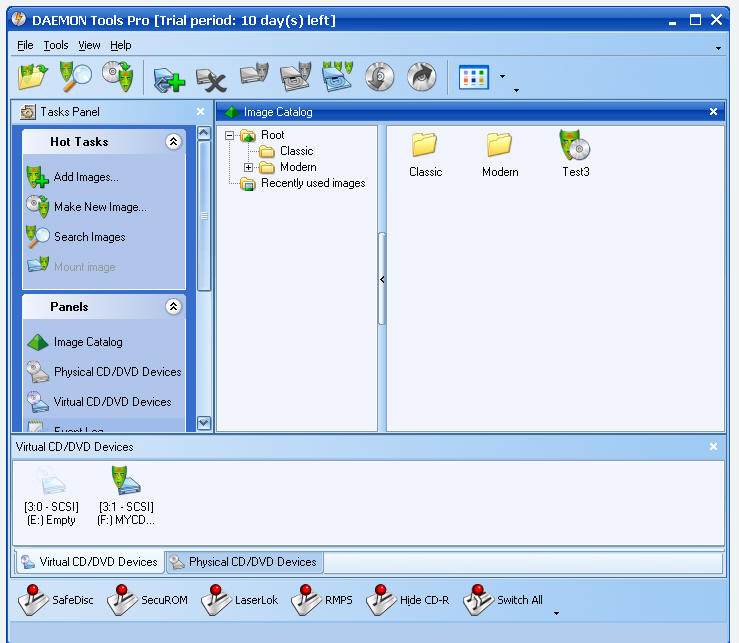Open the Tools menu
739x643 pixels.
click(x=56, y=45)
